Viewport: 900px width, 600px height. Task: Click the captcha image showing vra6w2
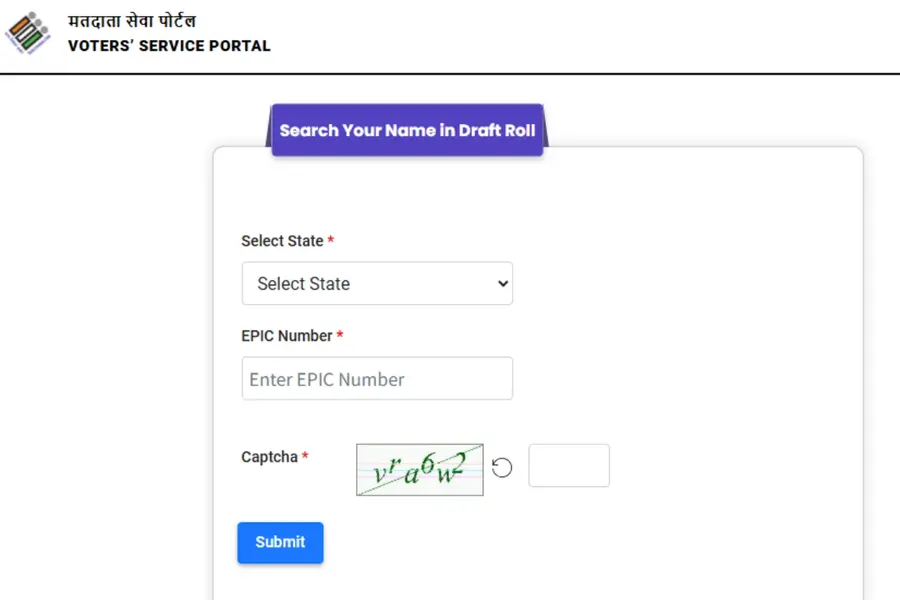(x=420, y=470)
